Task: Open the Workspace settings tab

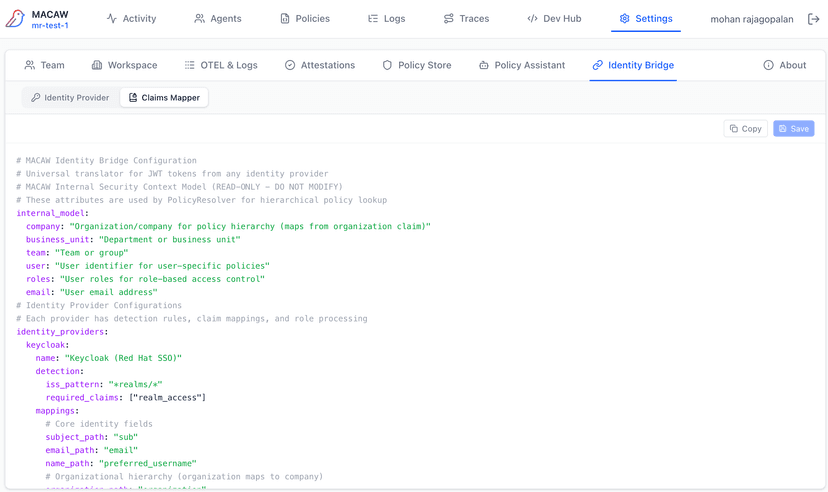Action: click(x=124, y=65)
